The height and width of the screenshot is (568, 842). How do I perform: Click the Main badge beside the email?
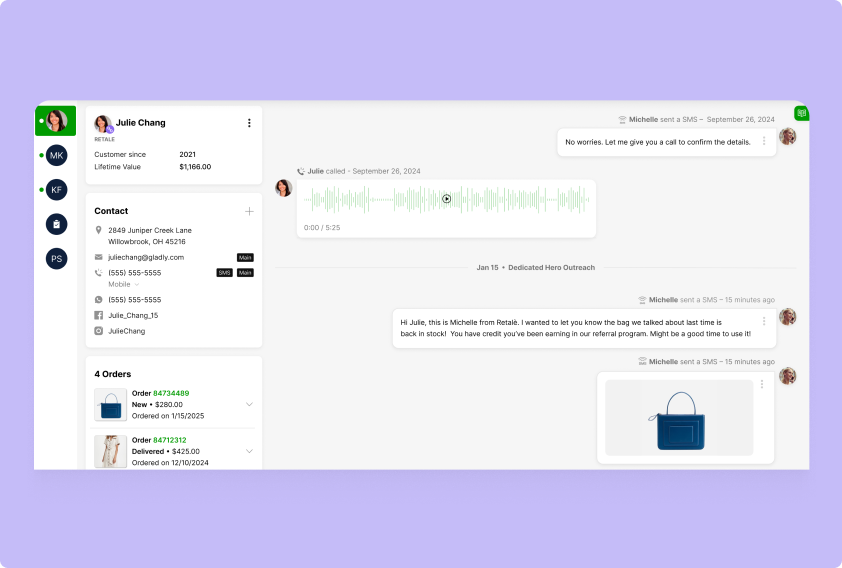click(245, 258)
